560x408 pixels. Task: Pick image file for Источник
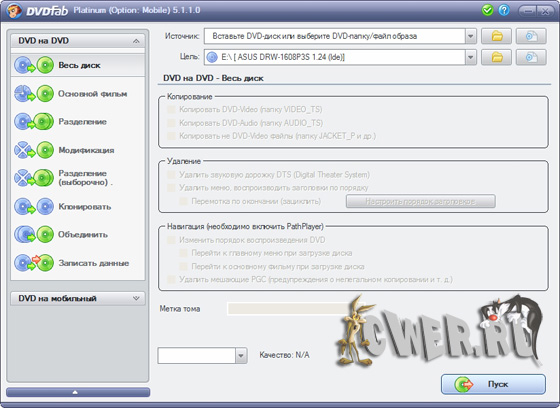(x=531, y=36)
